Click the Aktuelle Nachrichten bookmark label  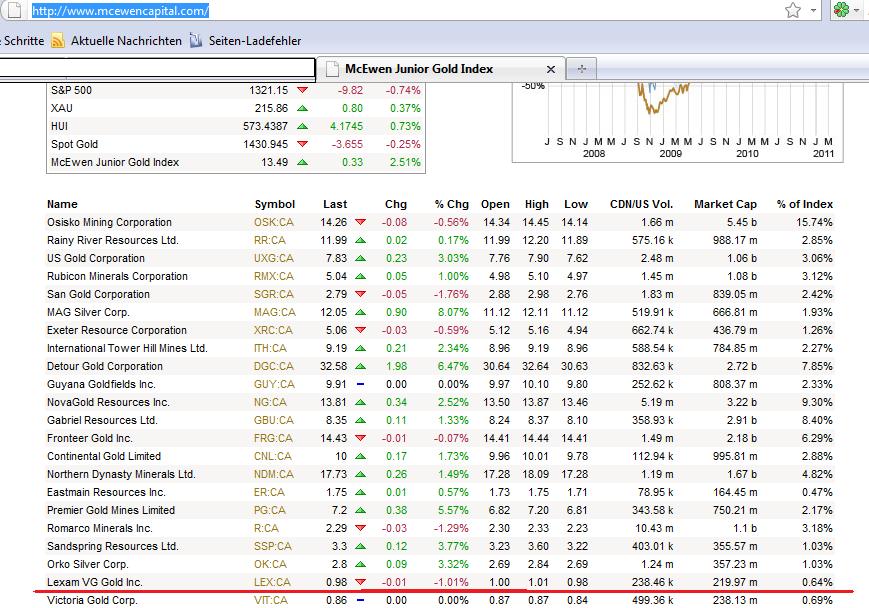[x=125, y=41]
